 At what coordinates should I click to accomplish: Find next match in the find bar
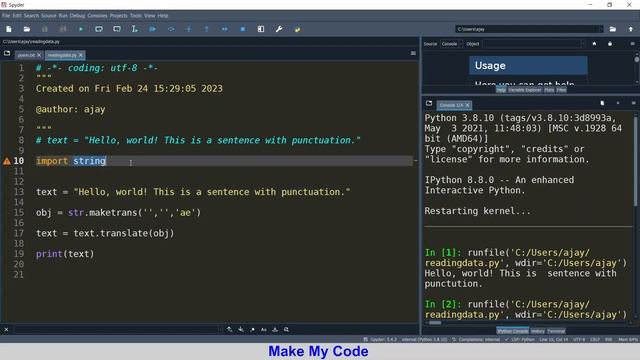pyautogui.click(x=241, y=329)
